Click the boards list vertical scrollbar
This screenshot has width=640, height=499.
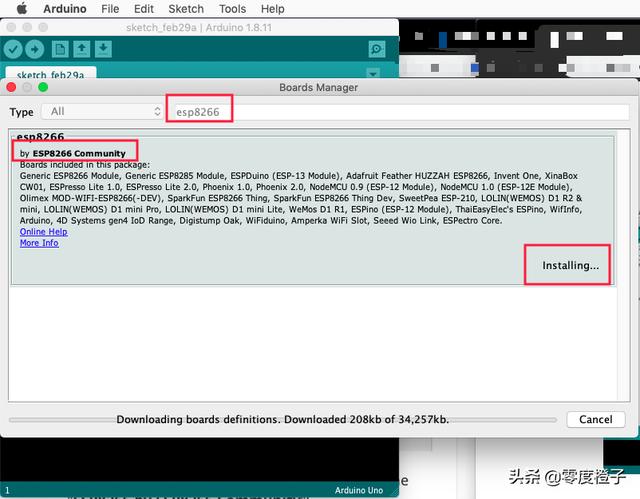point(623,264)
